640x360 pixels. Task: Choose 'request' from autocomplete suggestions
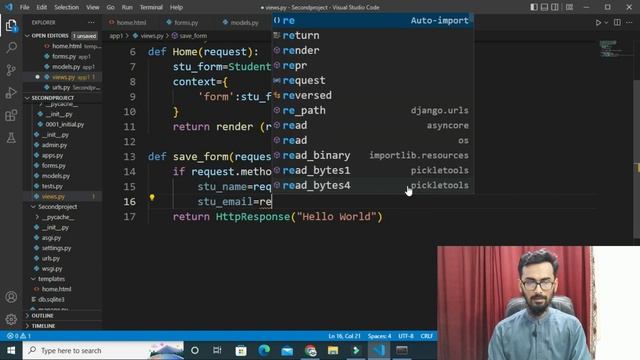pyautogui.click(x=373, y=80)
